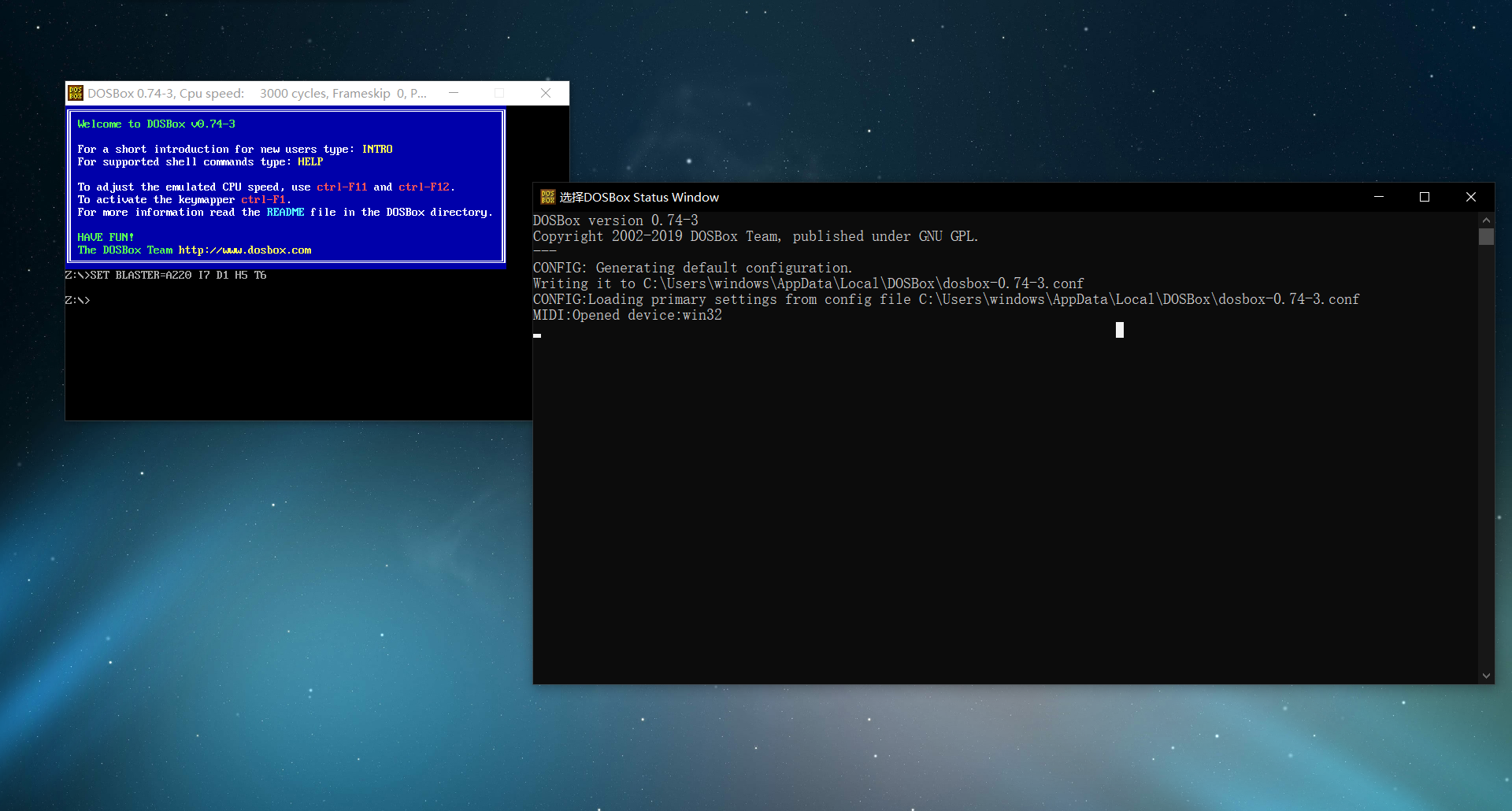The image size is (1512, 811).
Task: Click the 'DOSBox version 0.74-3' line in Status Window
Action: 616,220
